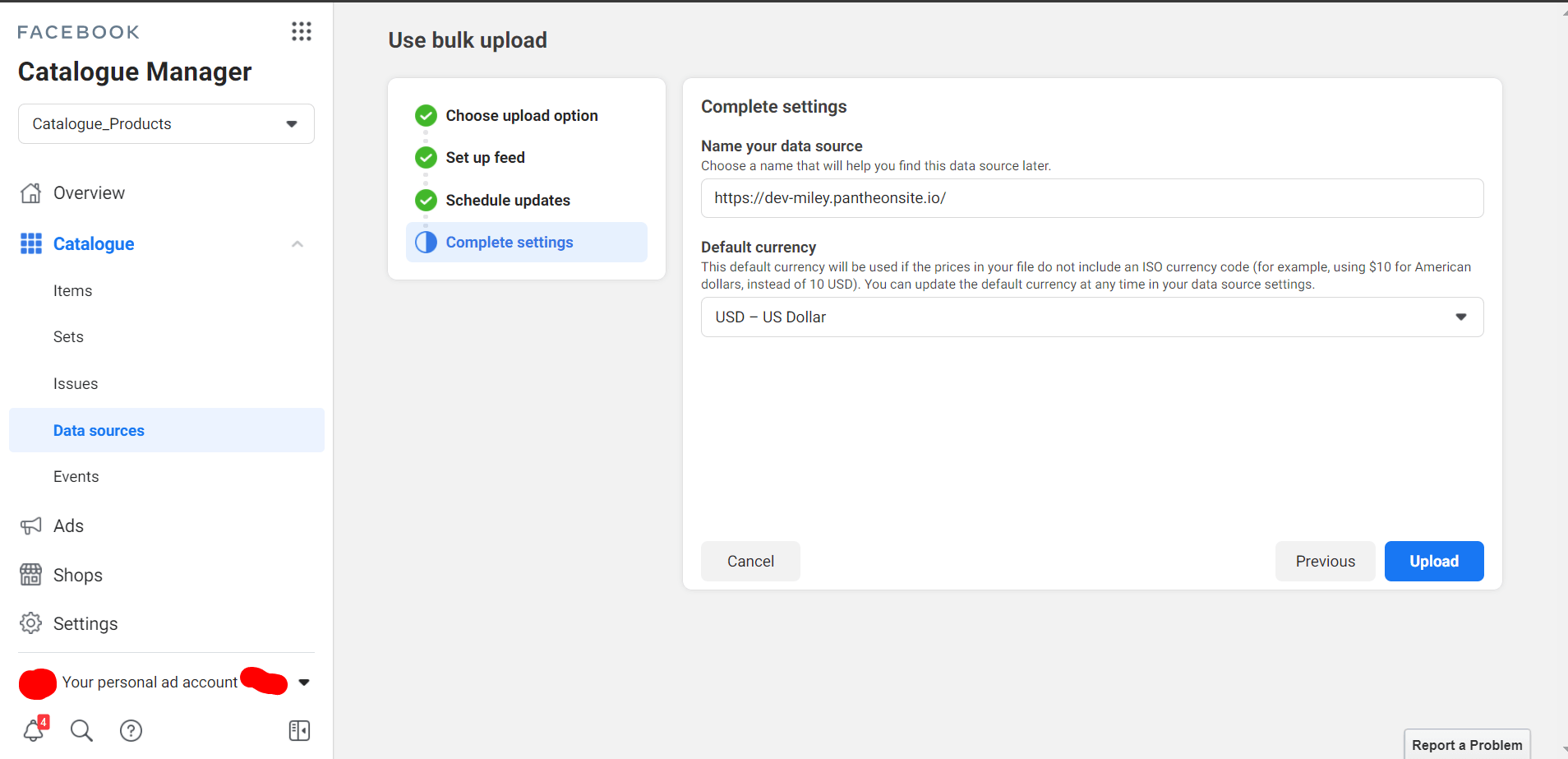This screenshot has width=1568, height=759.
Task: Open the Issues menu entry
Action: click(76, 384)
